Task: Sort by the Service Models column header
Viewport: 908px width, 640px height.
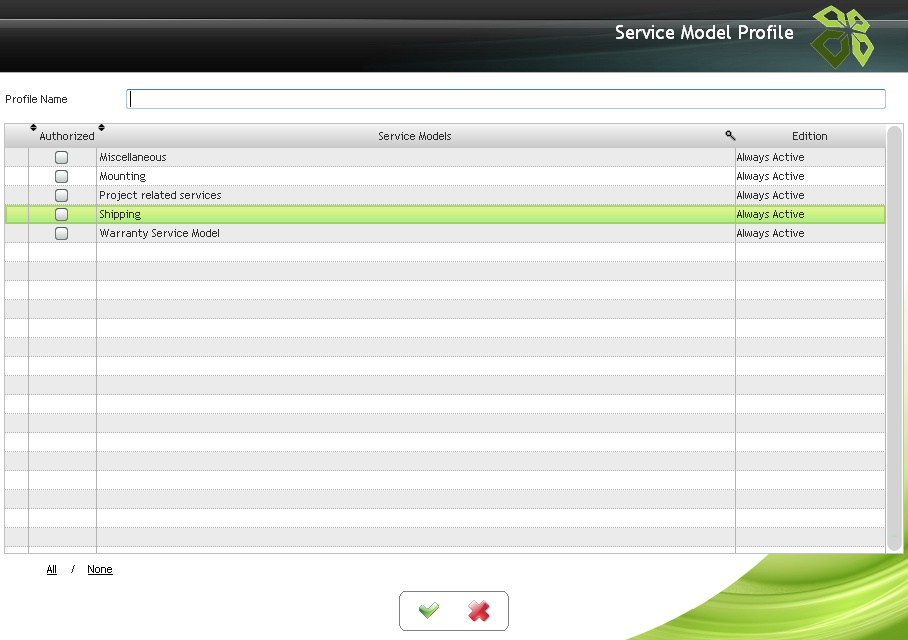Action: point(414,136)
